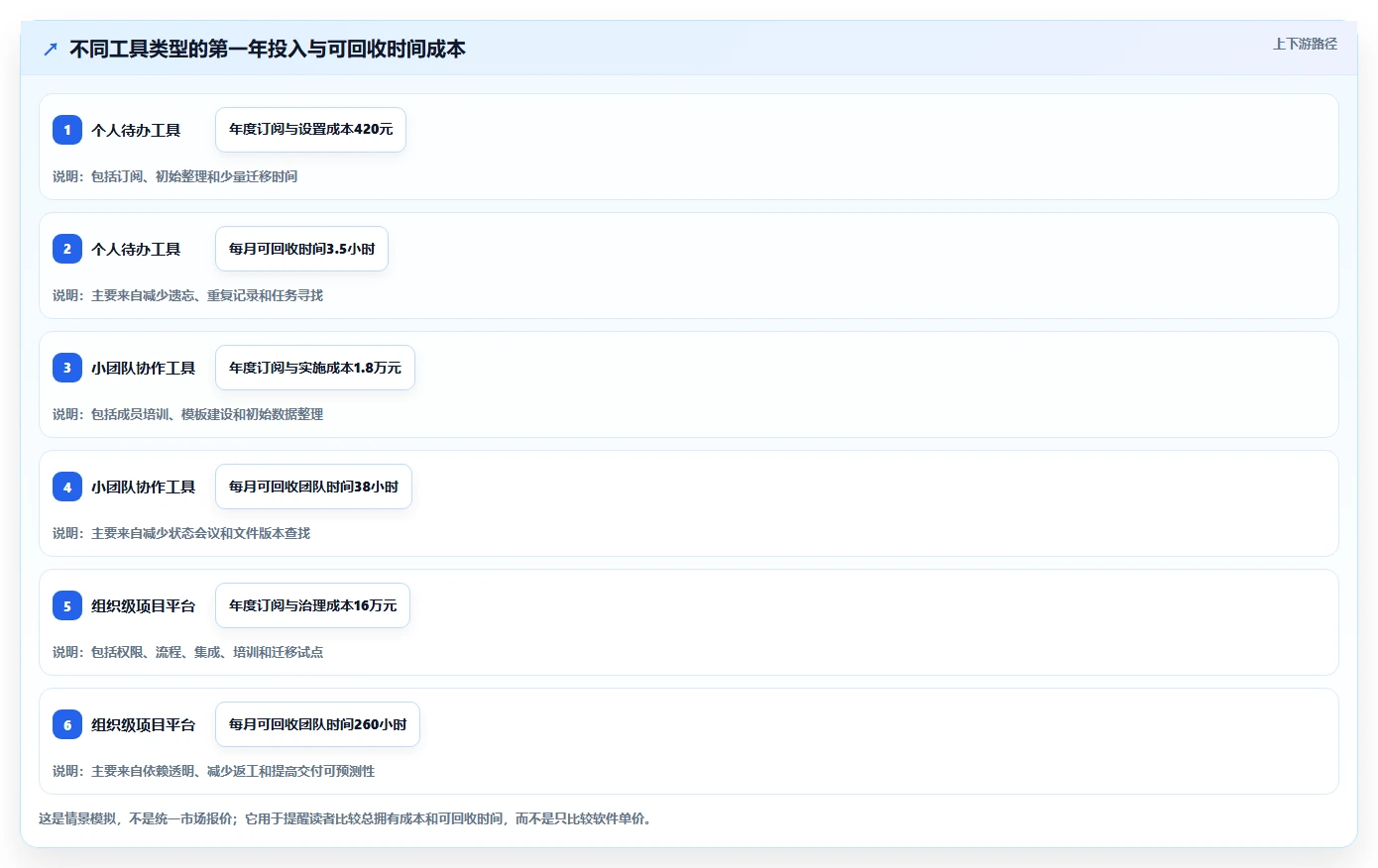This screenshot has height=868, width=1378.
Task: Click the footer disclaimer starting 这是情景模拟
Action: click(347, 818)
